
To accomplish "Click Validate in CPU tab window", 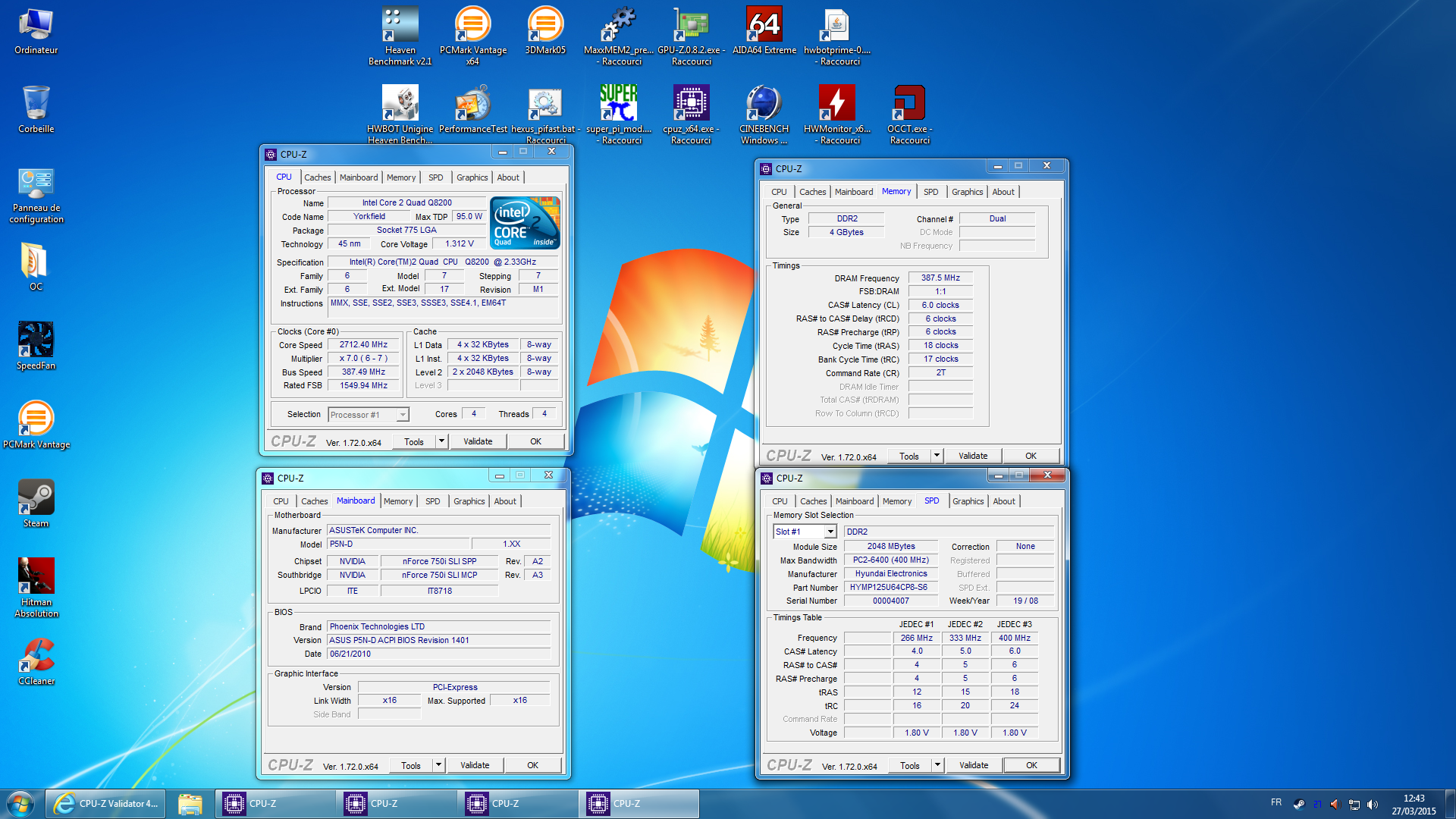I will click(478, 441).
